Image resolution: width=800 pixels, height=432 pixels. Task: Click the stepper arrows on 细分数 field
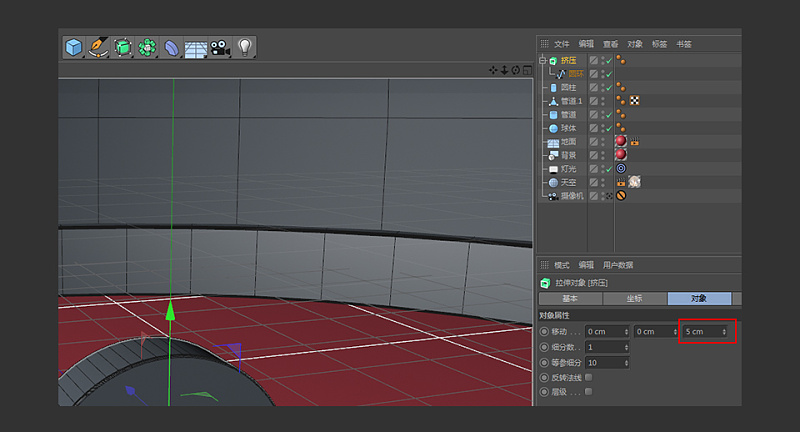(x=626, y=346)
